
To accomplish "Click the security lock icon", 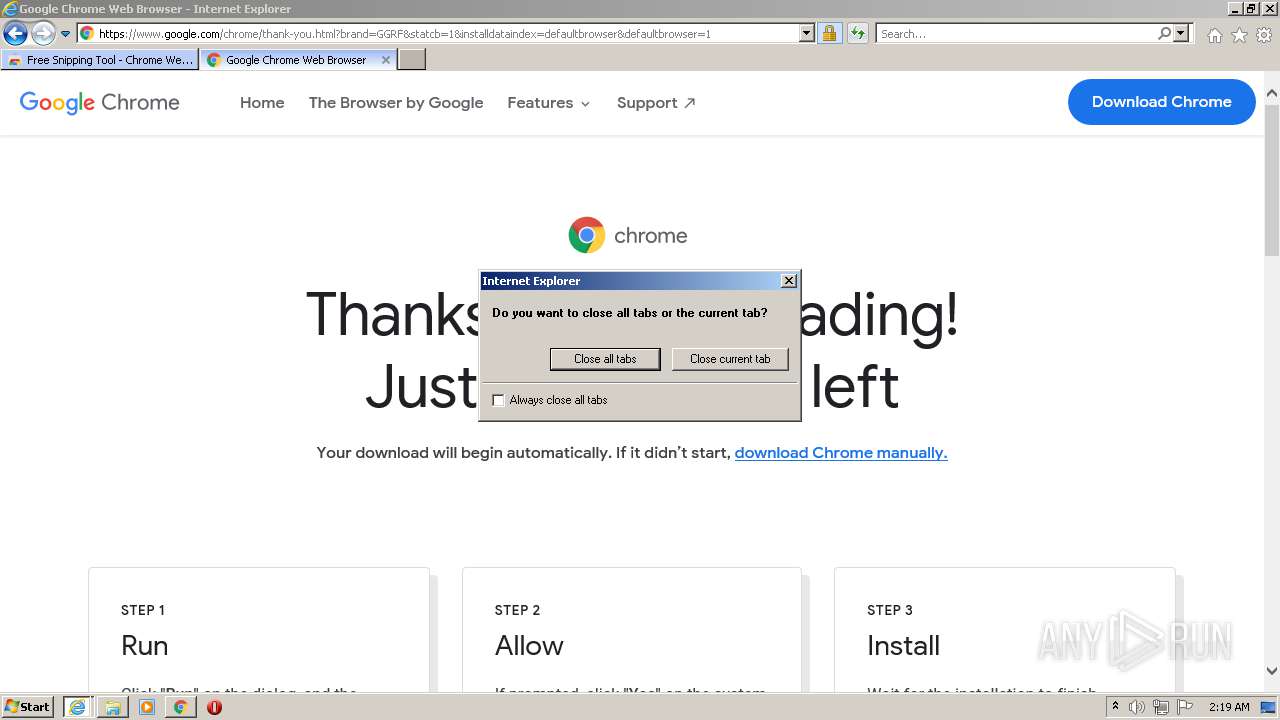I will pyautogui.click(x=829, y=34).
